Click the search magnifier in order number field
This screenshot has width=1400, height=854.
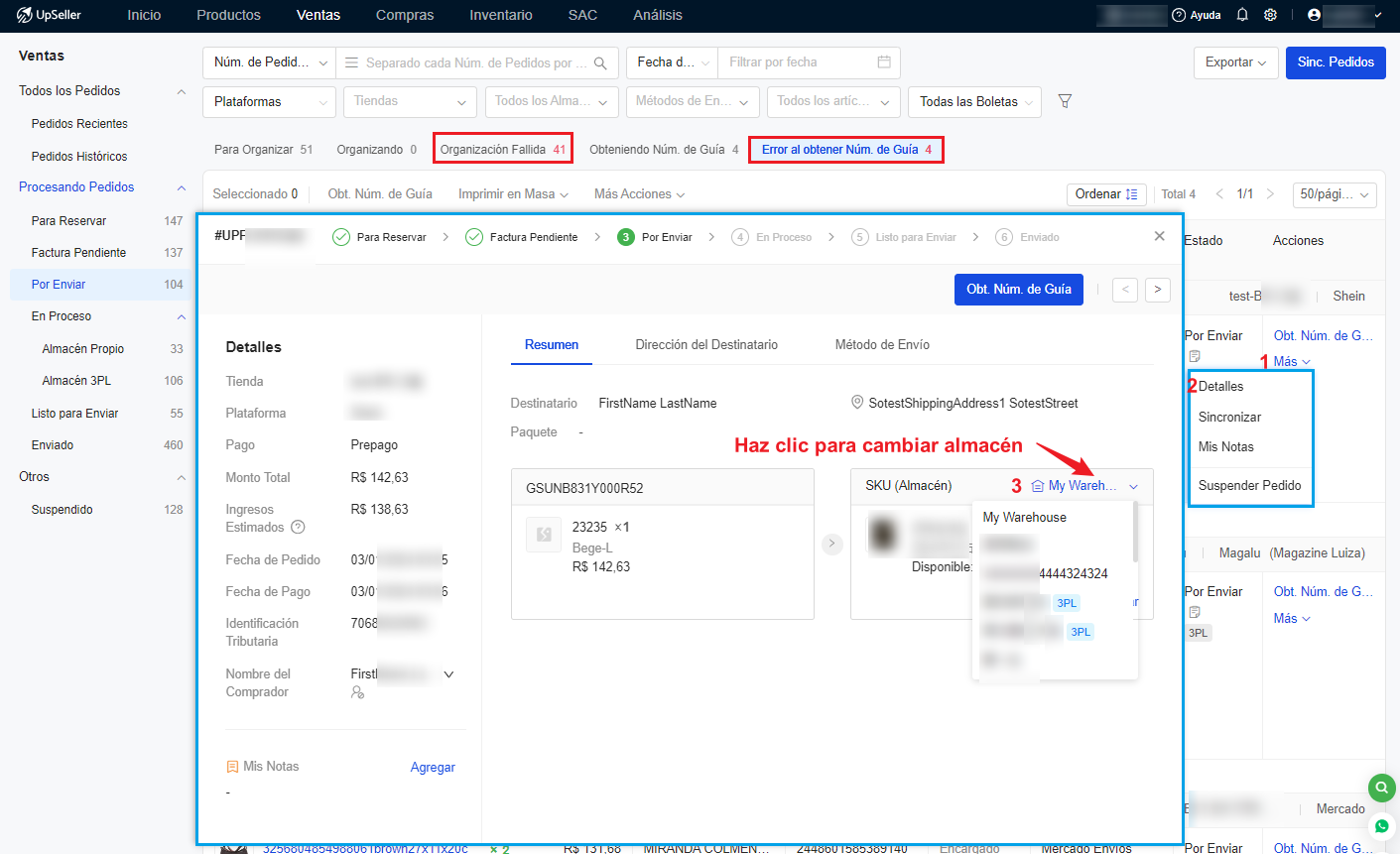(x=600, y=62)
